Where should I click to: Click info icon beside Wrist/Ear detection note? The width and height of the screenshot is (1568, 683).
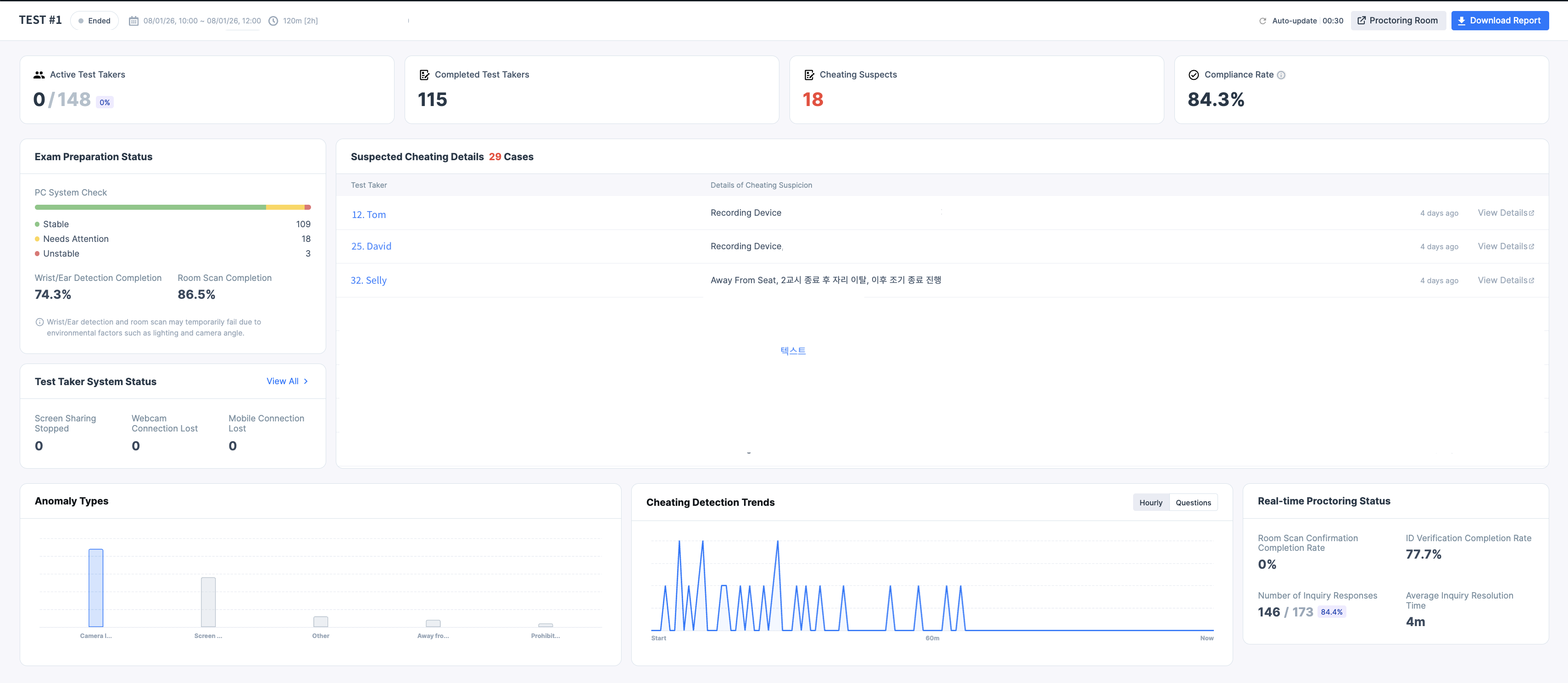(39, 322)
